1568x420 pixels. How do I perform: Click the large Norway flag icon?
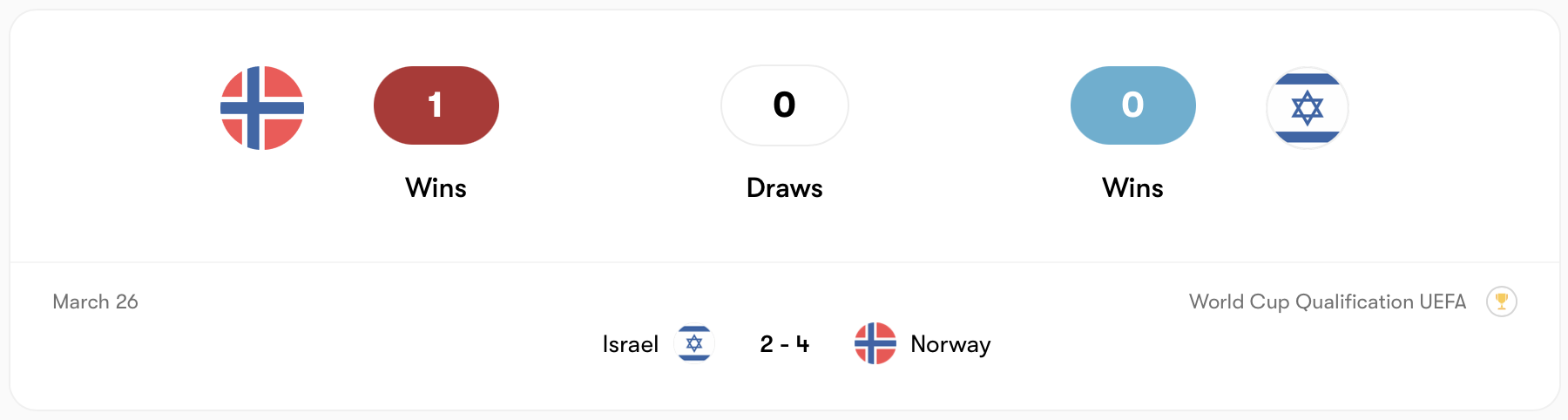pos(262,108)
